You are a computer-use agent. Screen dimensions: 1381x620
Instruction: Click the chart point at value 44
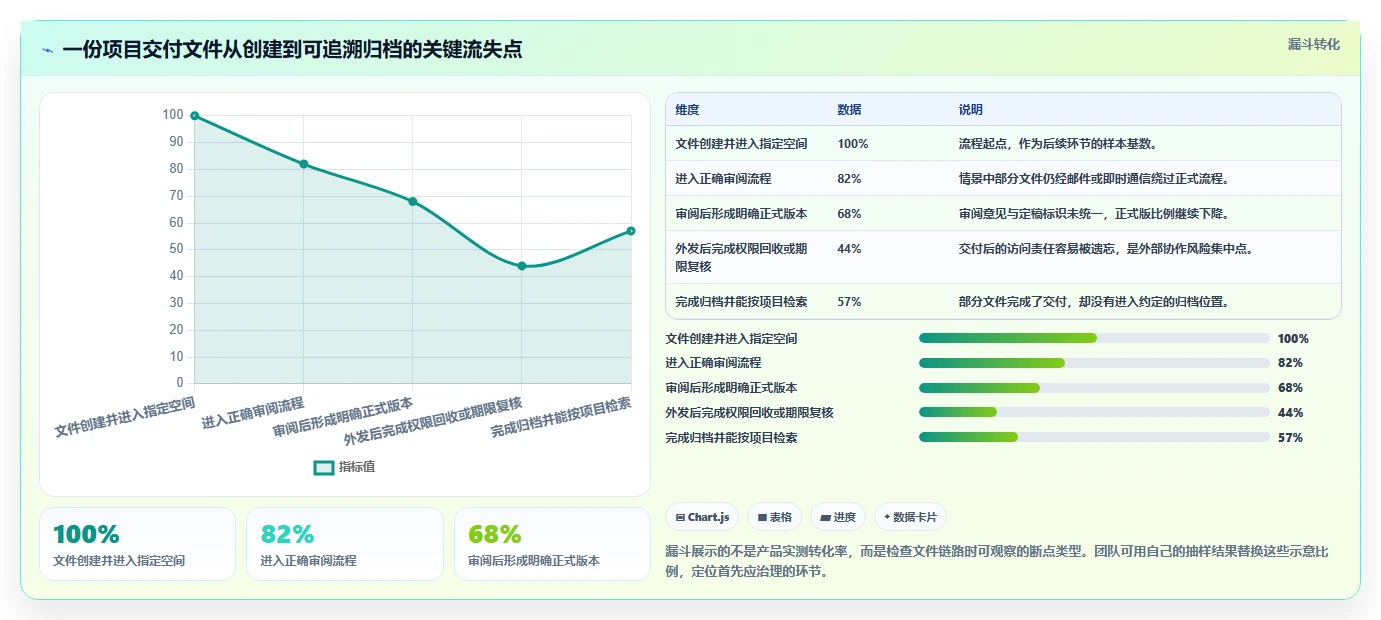(522, 266)
